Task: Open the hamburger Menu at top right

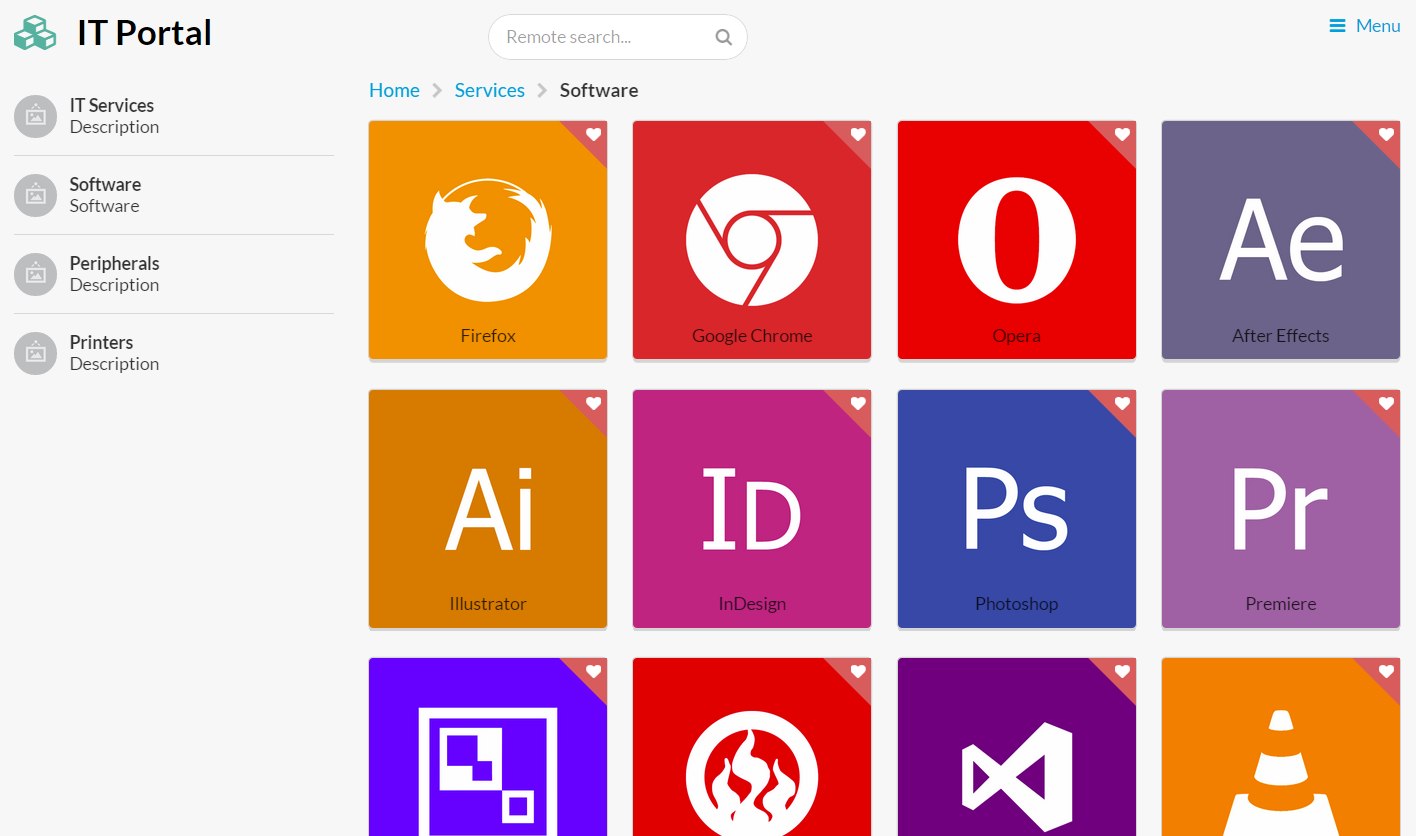Action: point(1364,26)
